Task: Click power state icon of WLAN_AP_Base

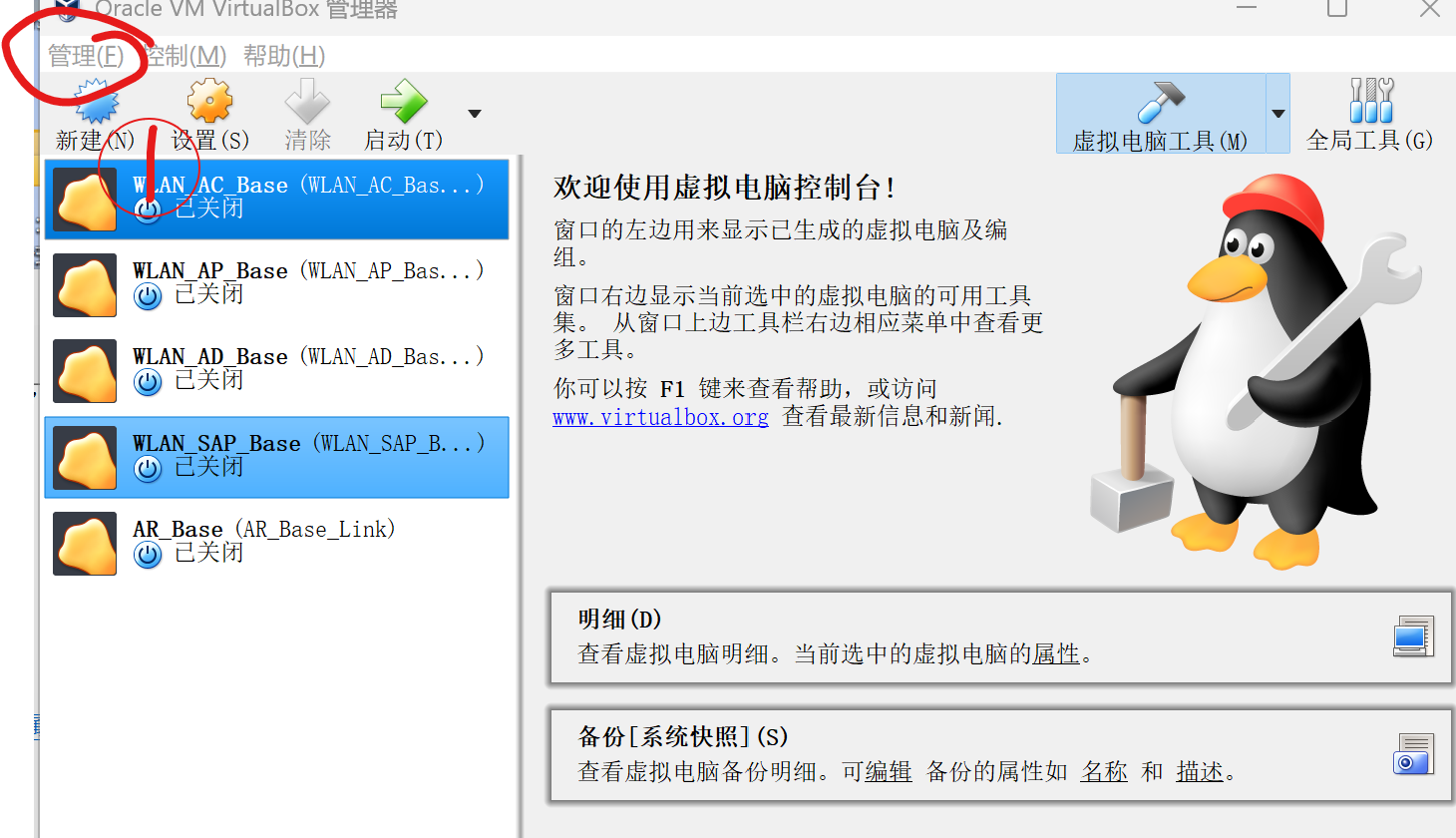Action: pyautogui.click(x=148, y=296)
